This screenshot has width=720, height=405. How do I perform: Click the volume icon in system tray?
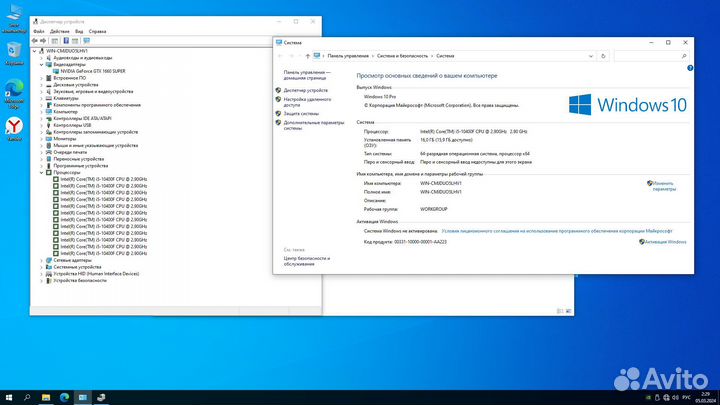[675, 398]
